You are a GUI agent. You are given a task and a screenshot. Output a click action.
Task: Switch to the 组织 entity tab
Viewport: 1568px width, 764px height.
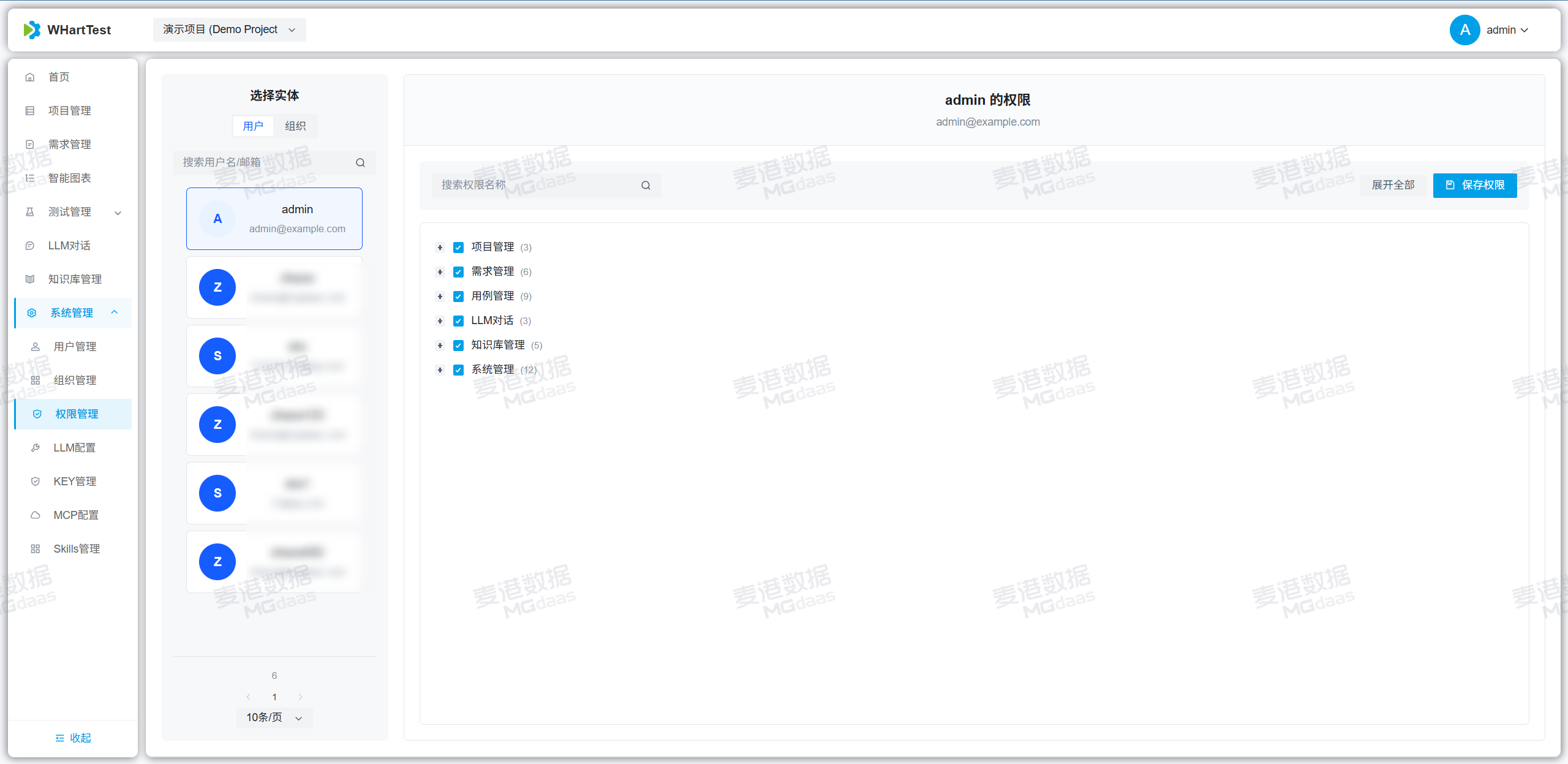click(295, 126)
